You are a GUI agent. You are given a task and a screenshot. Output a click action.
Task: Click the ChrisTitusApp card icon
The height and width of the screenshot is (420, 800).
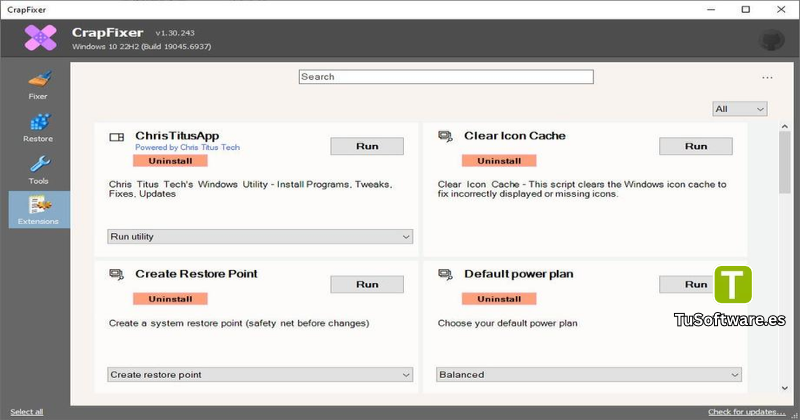116,137
